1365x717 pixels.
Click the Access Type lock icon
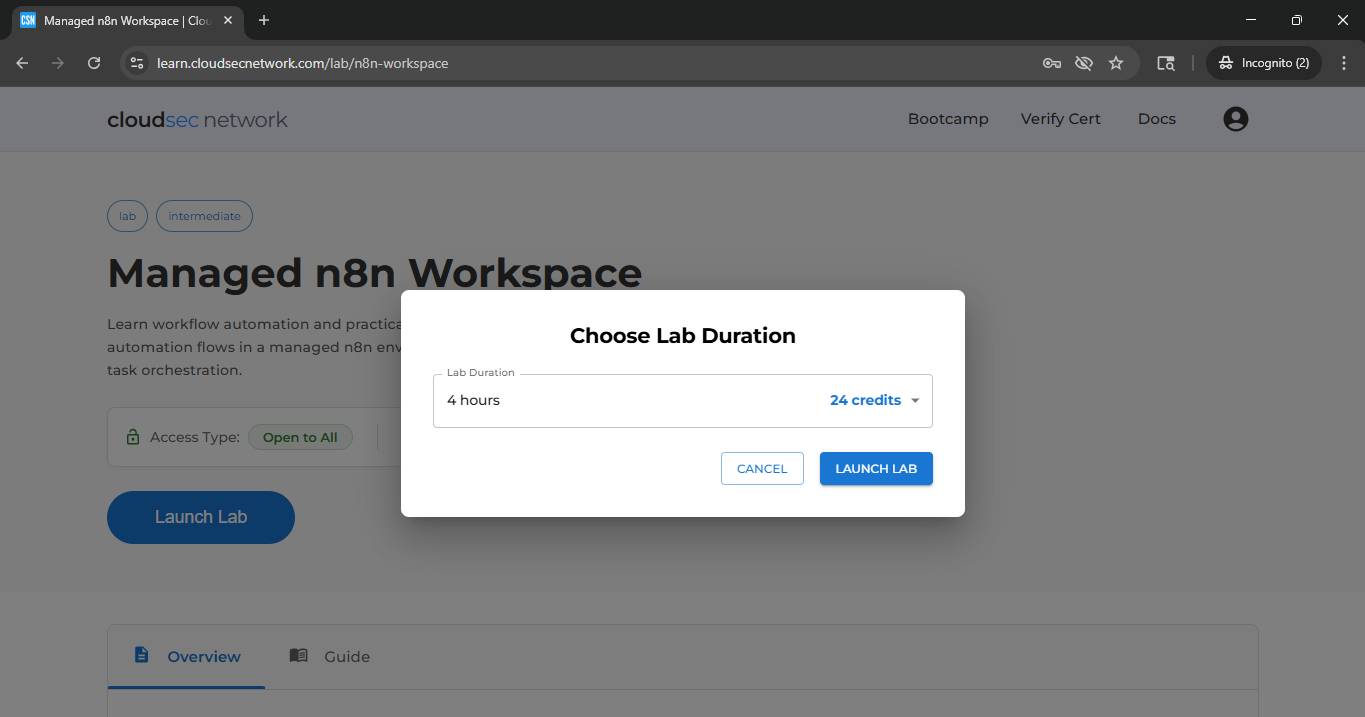tap(133, 437)
